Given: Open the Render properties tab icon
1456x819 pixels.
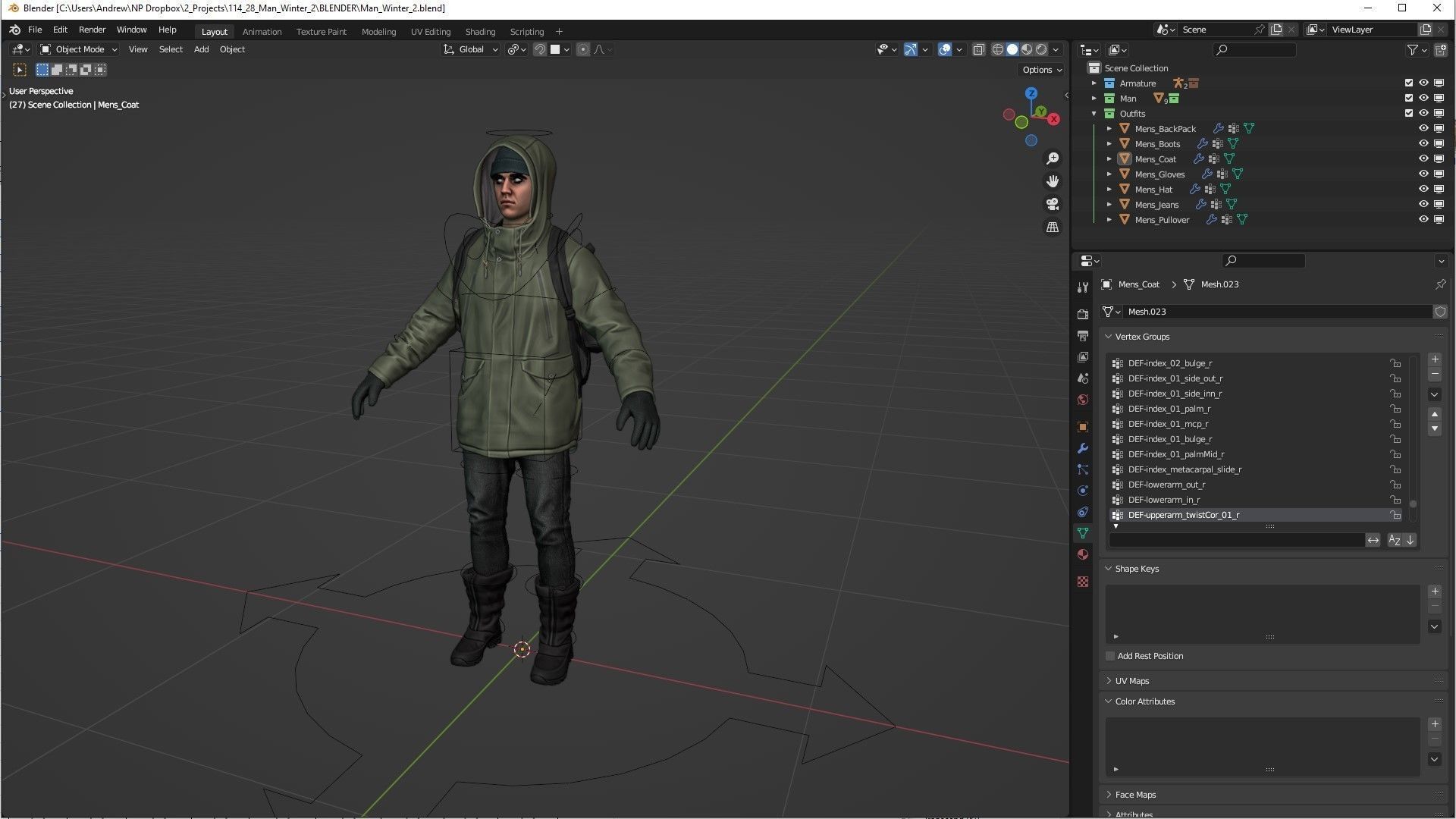Looking at the screenshot, I should point(1083,314).
